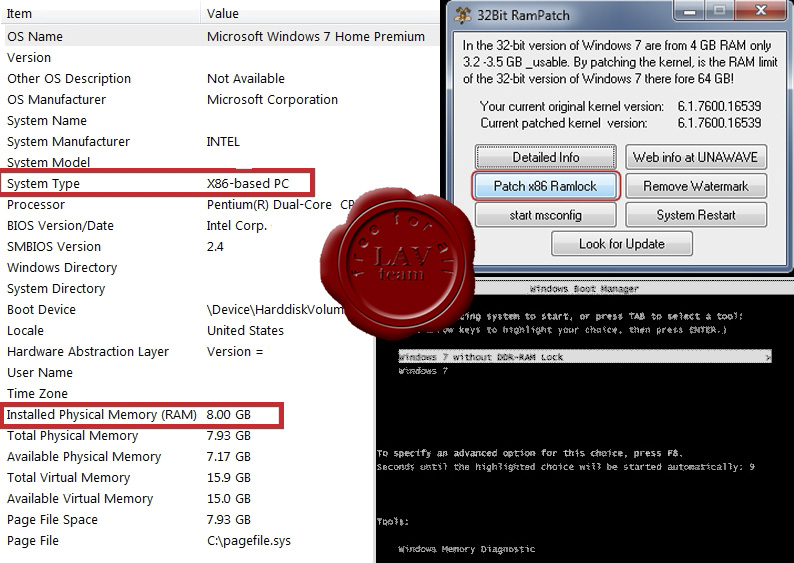
Task: Select the System Manufacturer row
Action: point(220,141)
